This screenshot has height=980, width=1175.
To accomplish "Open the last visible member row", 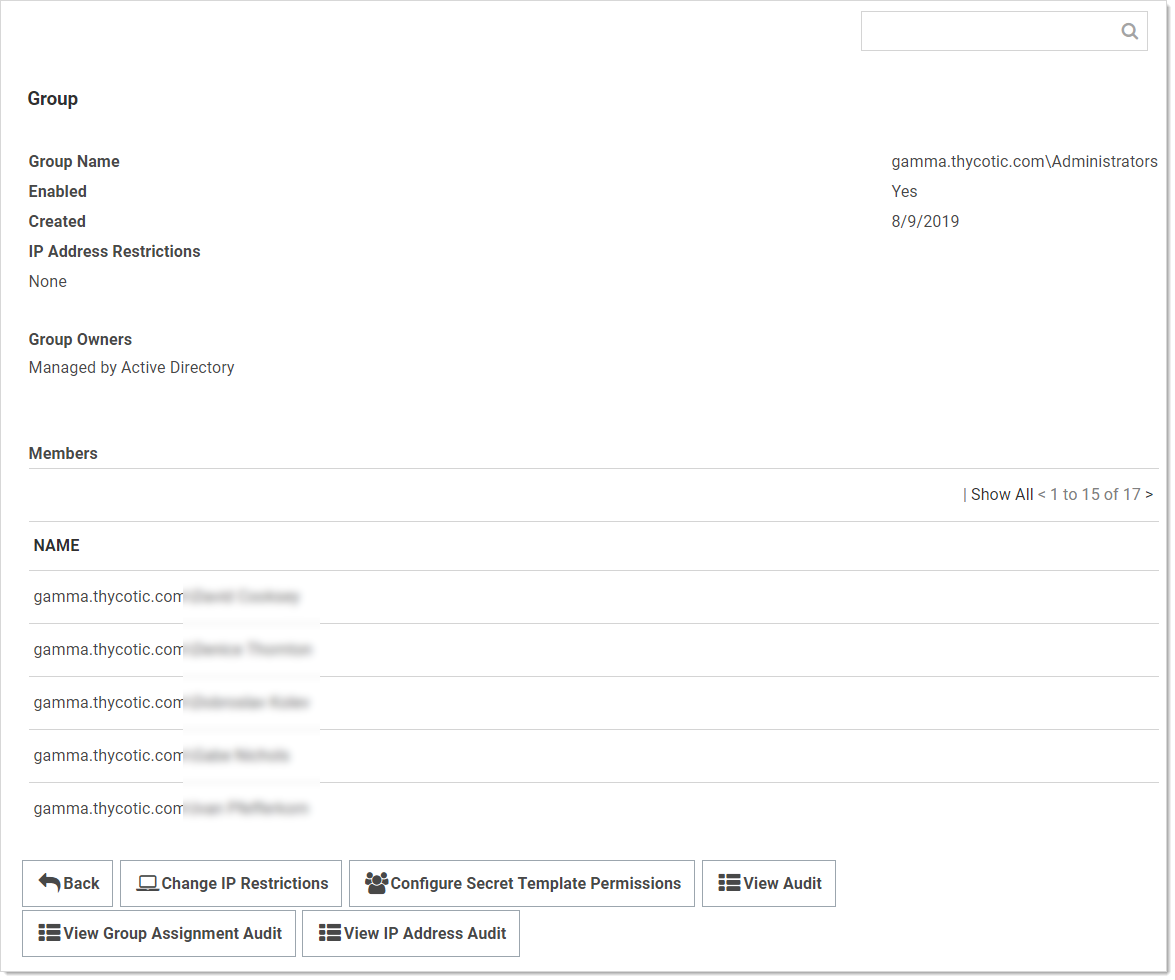I will (170, 809).
